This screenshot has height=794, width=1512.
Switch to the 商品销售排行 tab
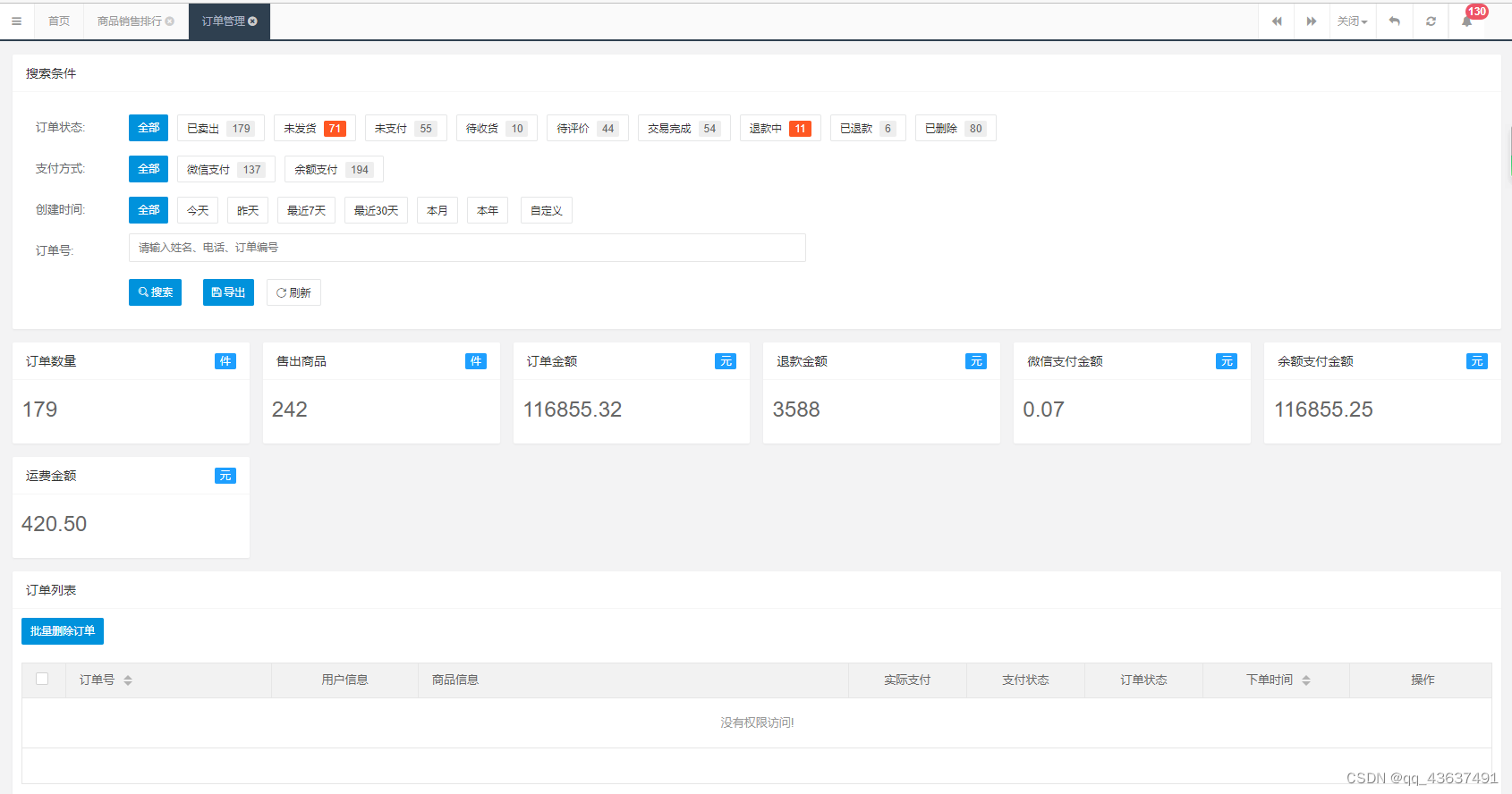[131, 21]
